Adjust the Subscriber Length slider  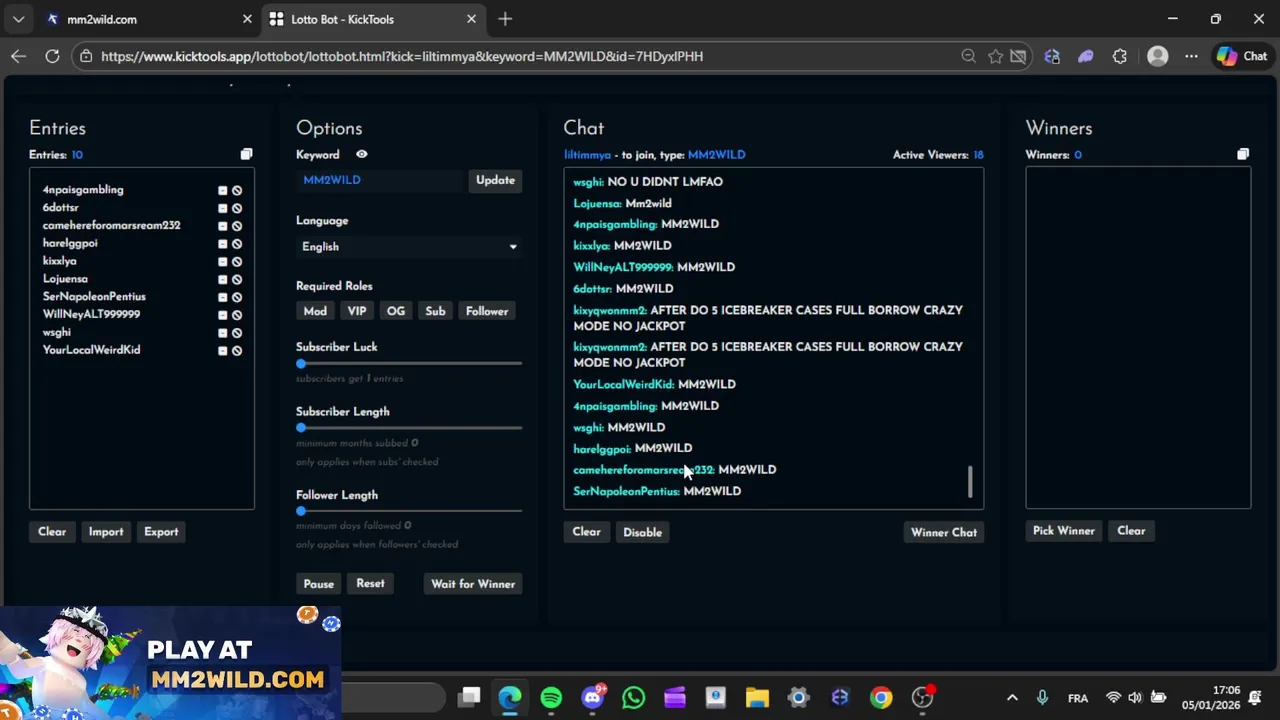pyautogui.click(x=409, y=428)
